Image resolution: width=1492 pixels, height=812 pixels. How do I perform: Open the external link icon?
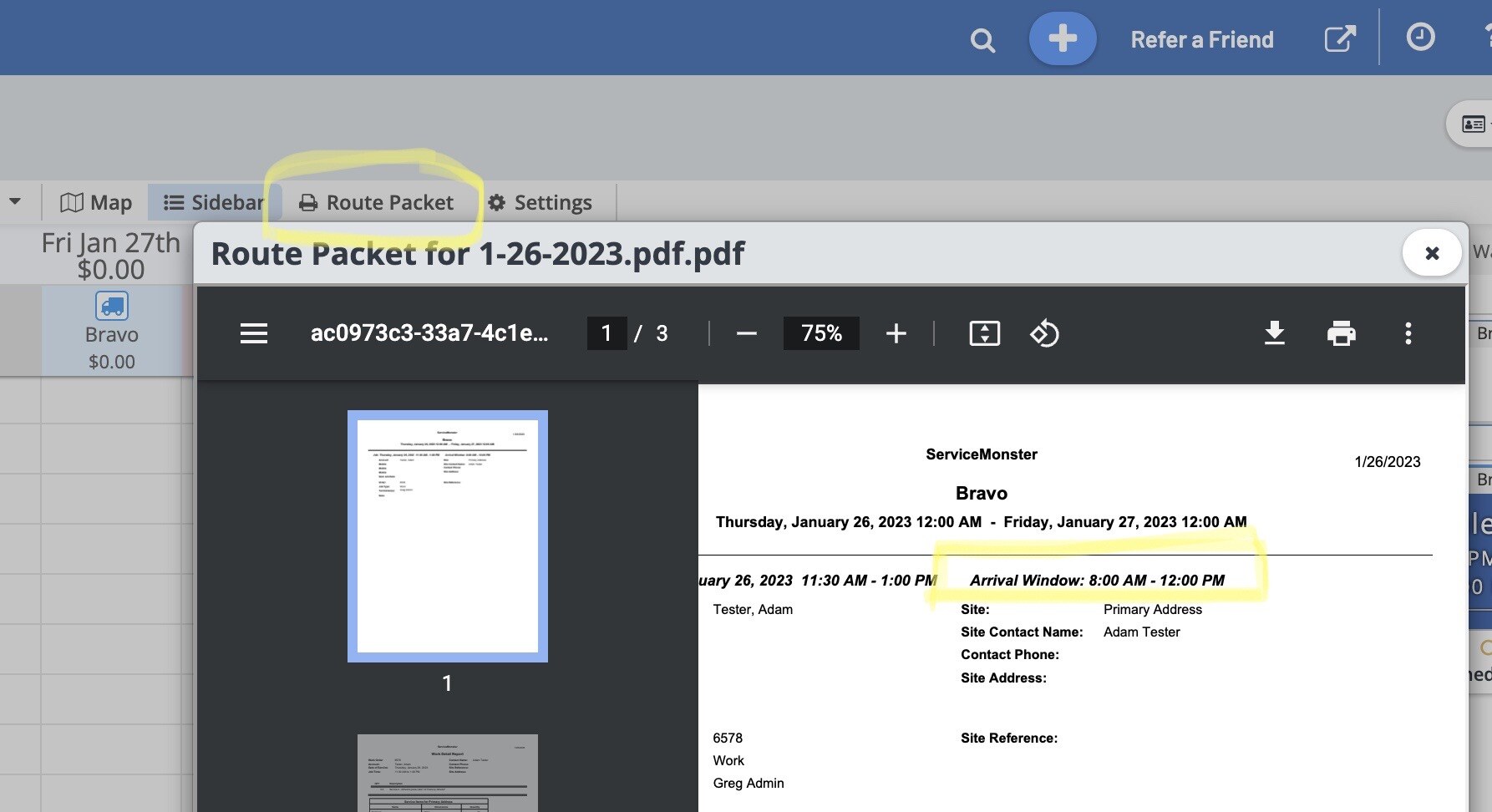(1339, 38)
